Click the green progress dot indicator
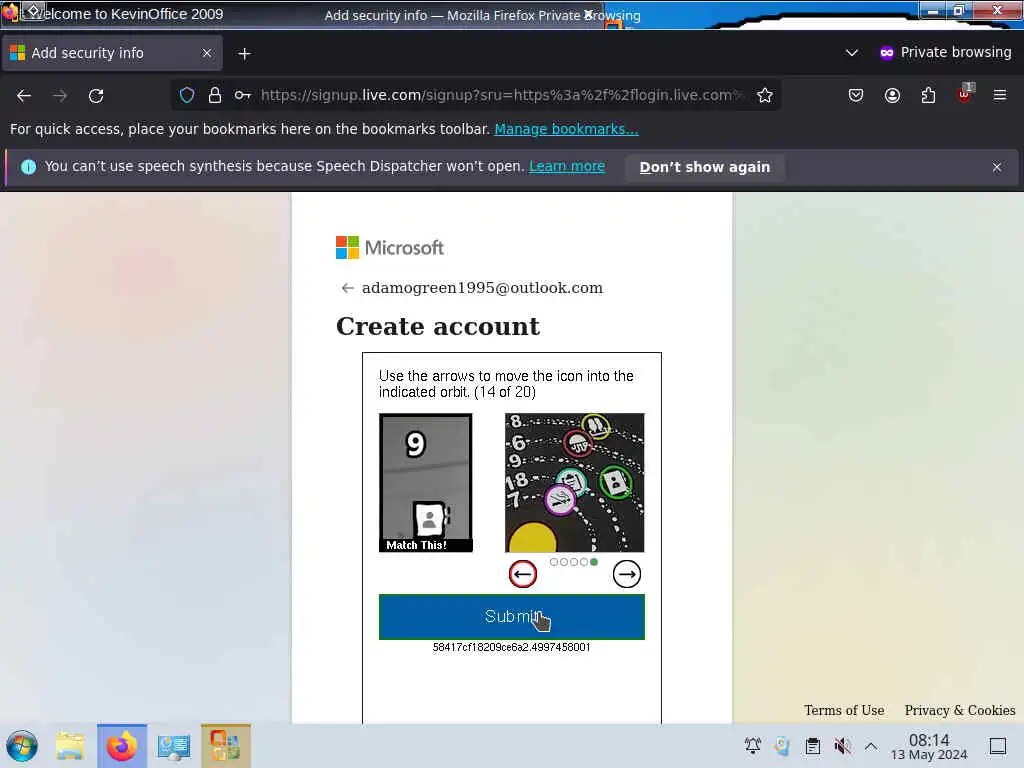The image size is (1024, 768). pos(594,562)
